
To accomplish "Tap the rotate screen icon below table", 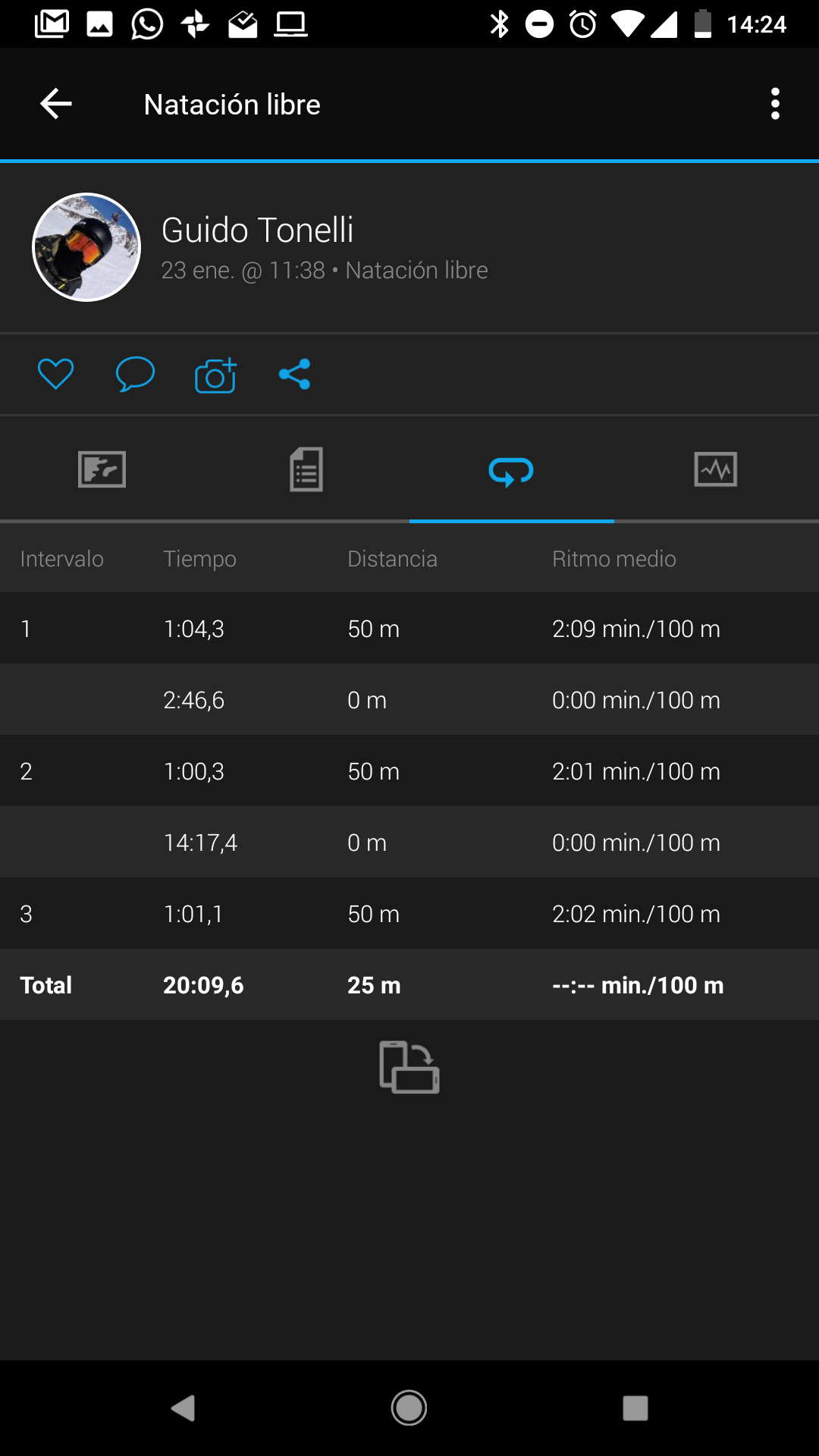I will (x=409, y=1067).
